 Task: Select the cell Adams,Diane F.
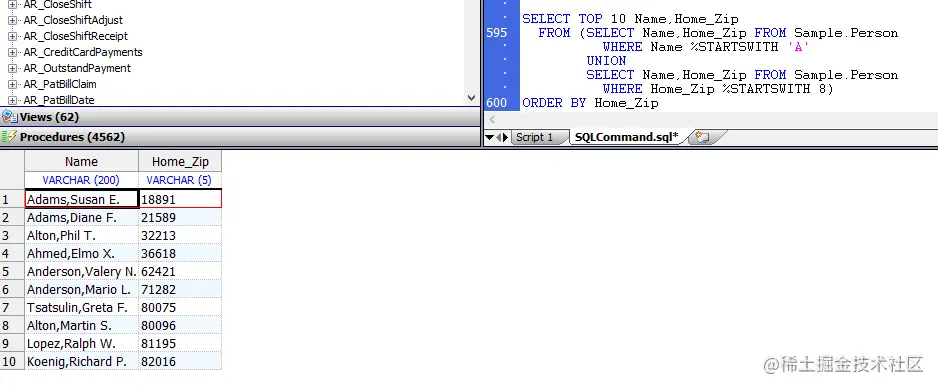tap(82, 217)
